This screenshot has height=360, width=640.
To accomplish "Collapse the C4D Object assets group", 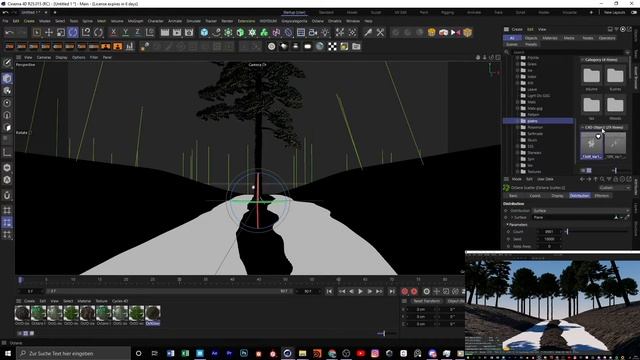I will click(x=582, y=128).
